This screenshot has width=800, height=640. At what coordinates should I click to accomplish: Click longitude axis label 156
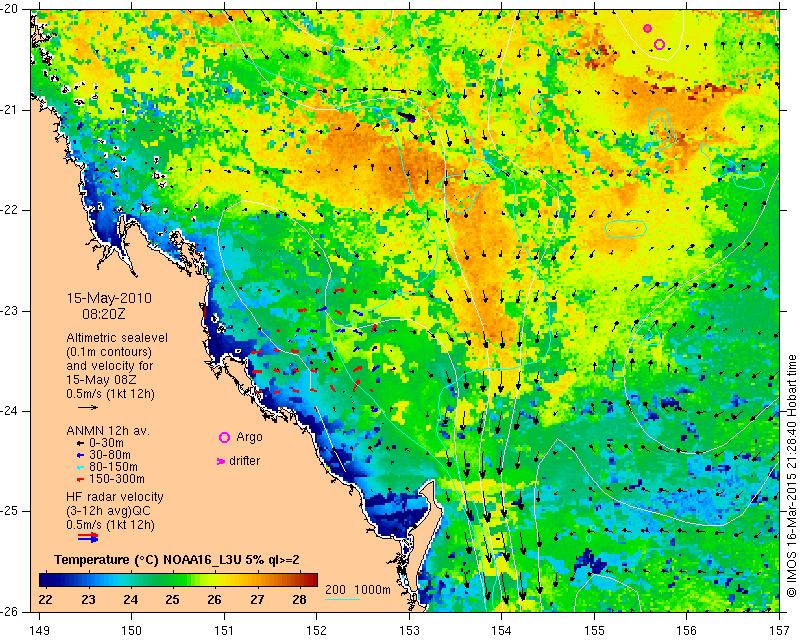687,631
